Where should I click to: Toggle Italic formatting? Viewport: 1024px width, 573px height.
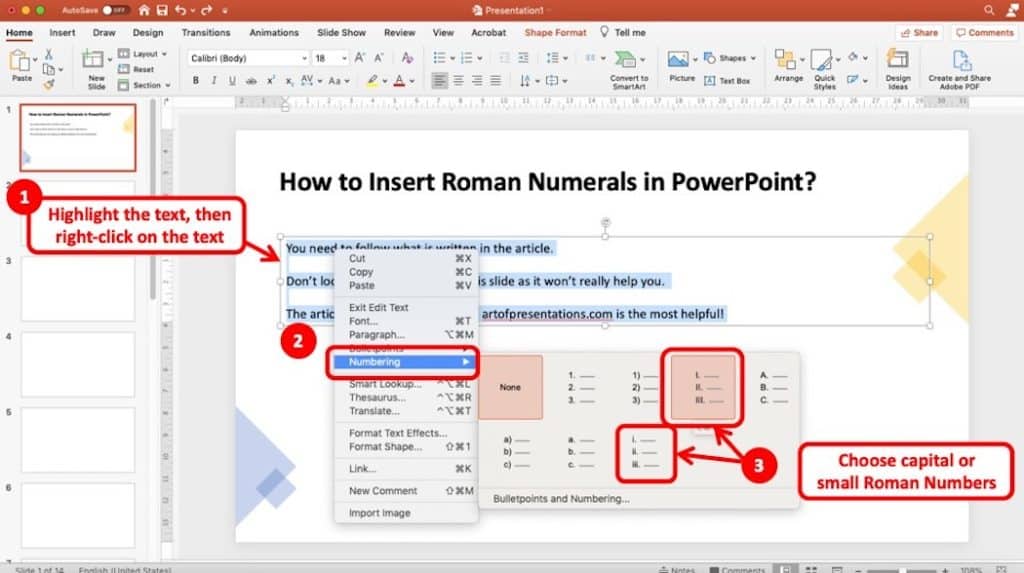pos(214,80)
